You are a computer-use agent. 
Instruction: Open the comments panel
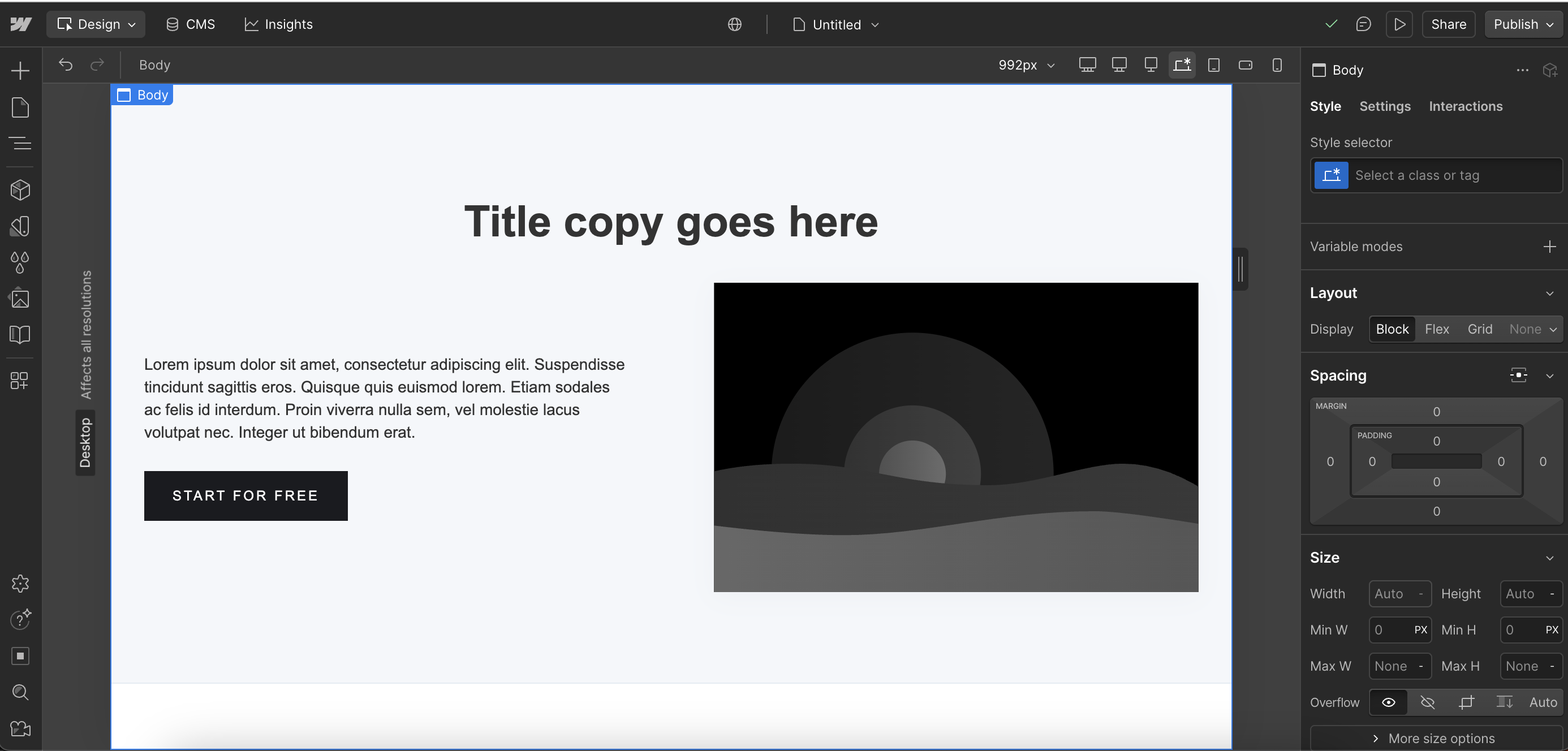(1363, 24)
